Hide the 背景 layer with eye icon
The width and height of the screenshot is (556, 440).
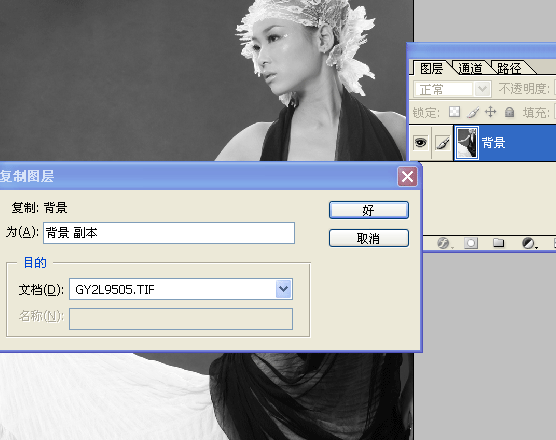click(421, 143)
